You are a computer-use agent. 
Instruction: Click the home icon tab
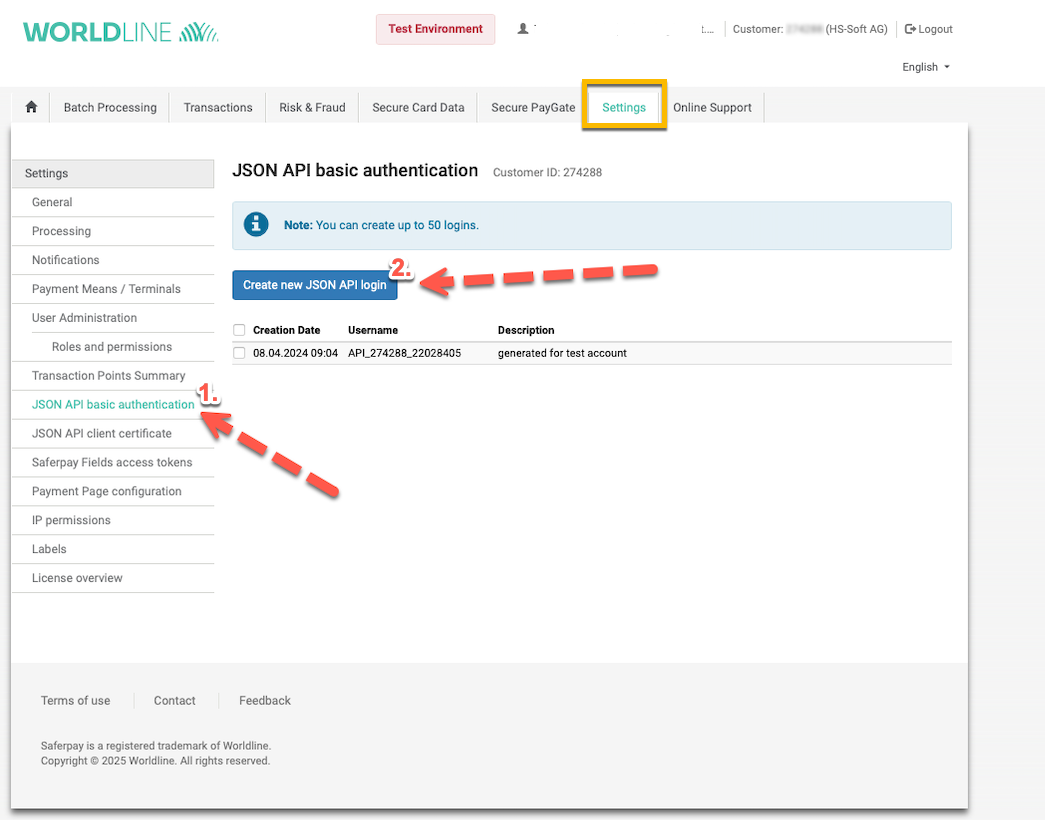click(x=31, y=107)
